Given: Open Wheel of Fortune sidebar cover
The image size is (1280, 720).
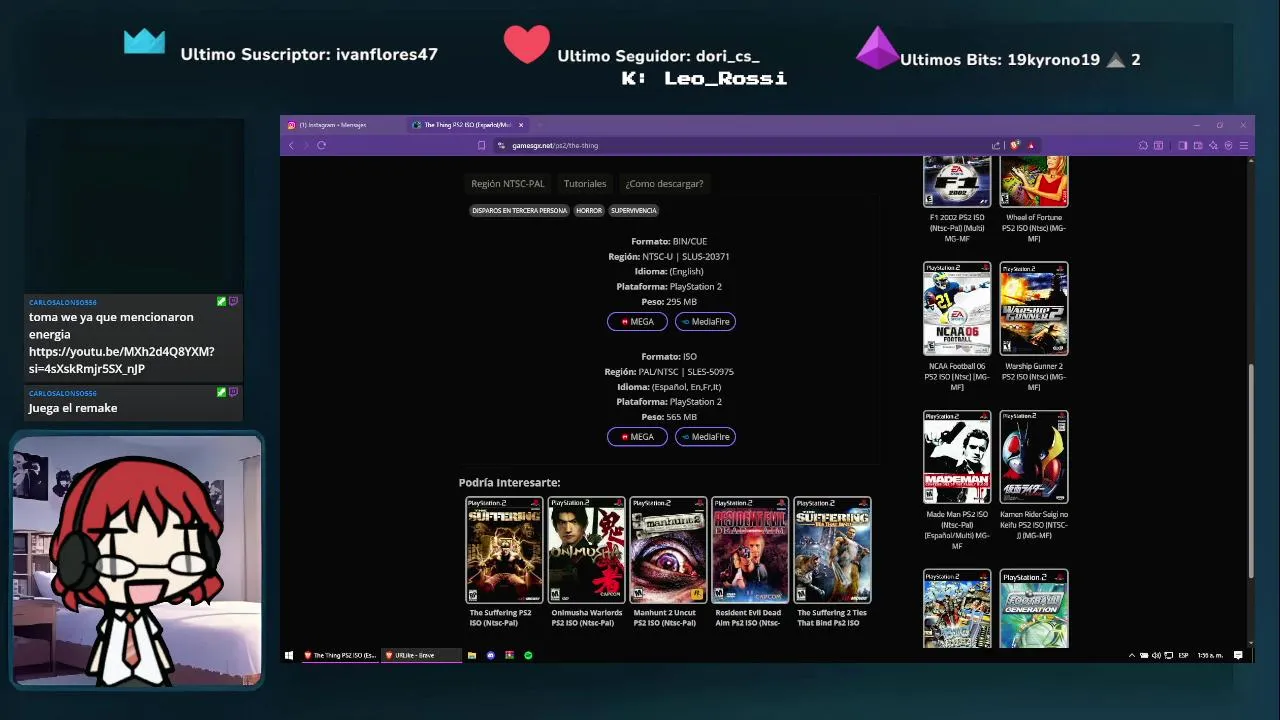Looking at the screenshot, I should click(1034, 181).
